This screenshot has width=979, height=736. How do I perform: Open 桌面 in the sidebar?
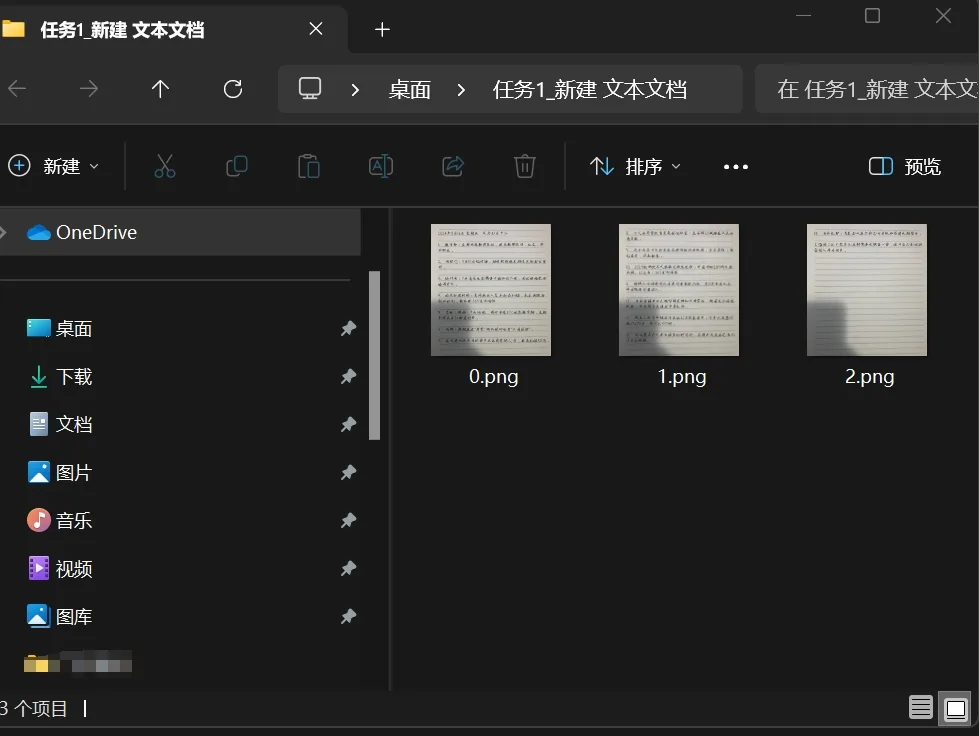60,328
